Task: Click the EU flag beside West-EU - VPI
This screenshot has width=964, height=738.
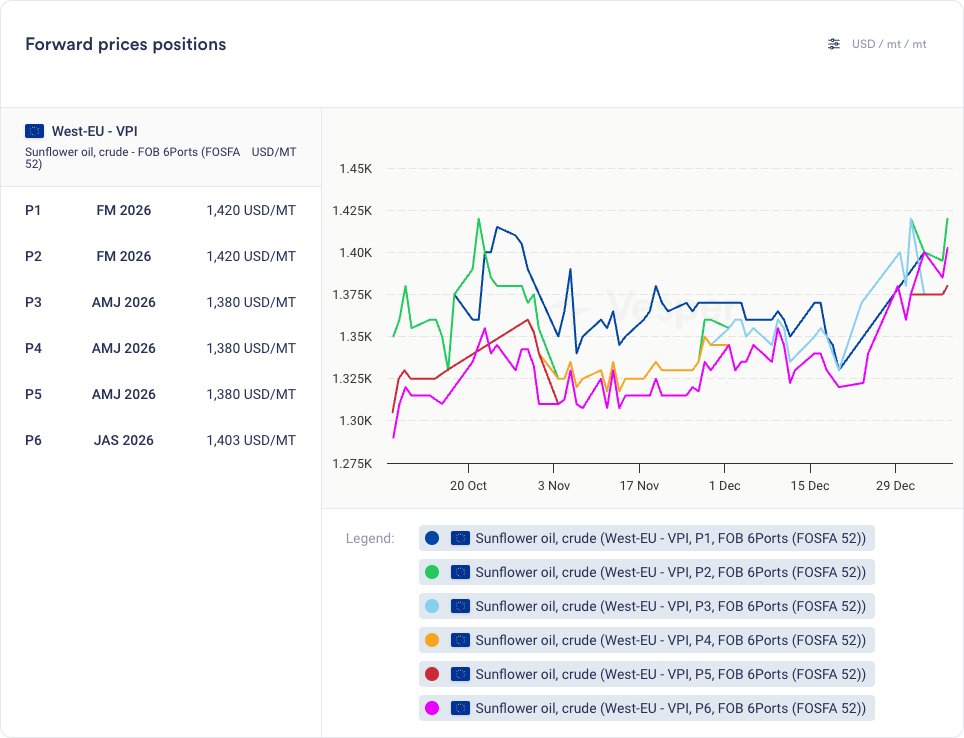Action: coord(35,131)
